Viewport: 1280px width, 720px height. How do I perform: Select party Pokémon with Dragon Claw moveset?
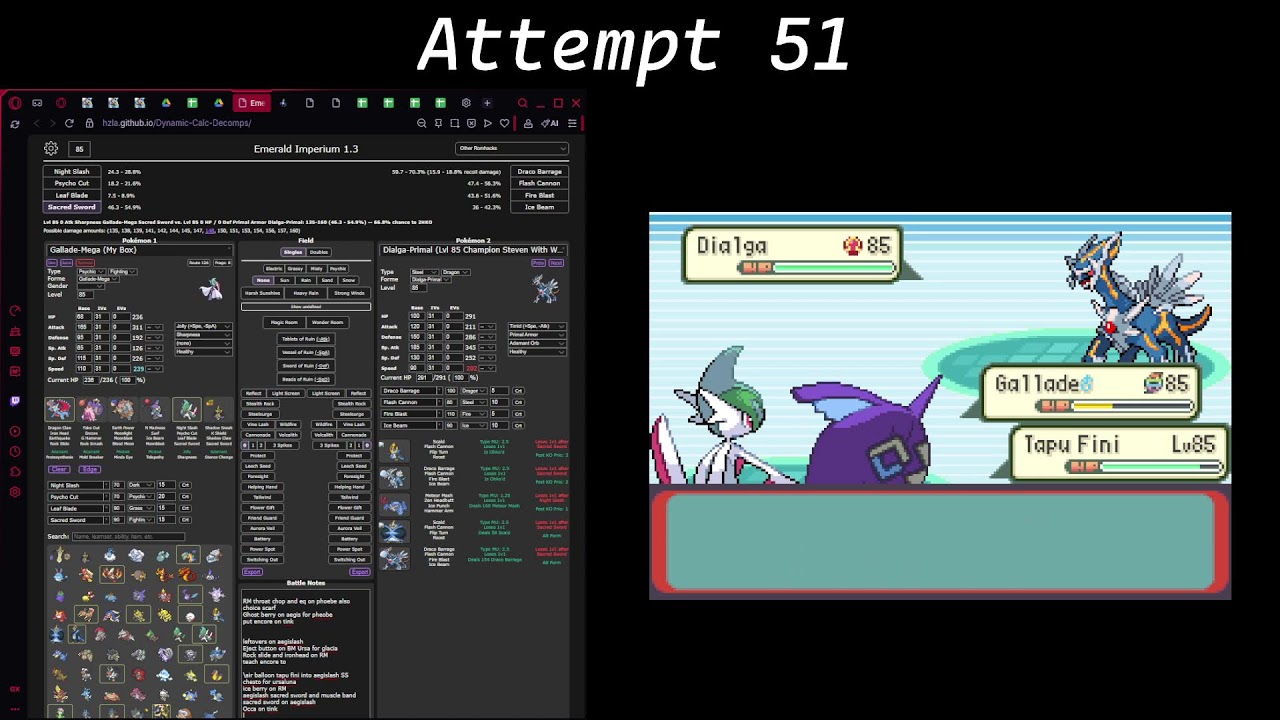[59, 410]
